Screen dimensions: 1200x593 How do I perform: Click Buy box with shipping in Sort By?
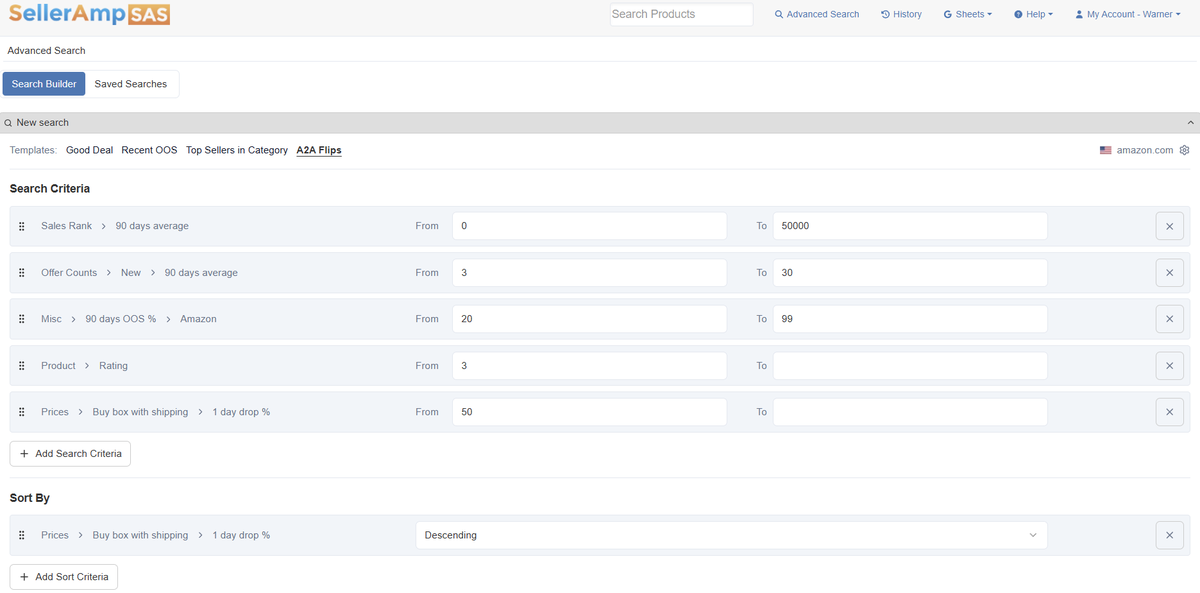(140, 535)
